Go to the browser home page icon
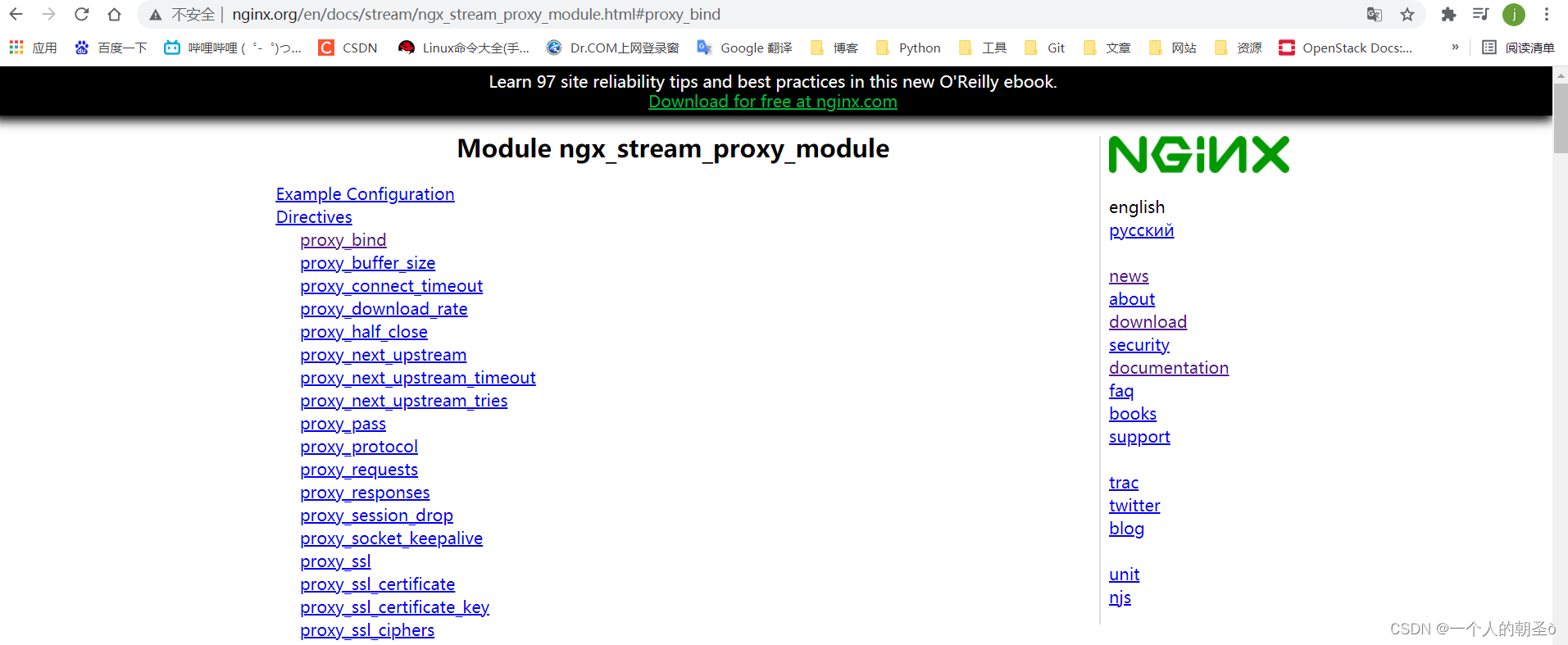This screenshot has width=1568, height=645. [x=114, y=14]
